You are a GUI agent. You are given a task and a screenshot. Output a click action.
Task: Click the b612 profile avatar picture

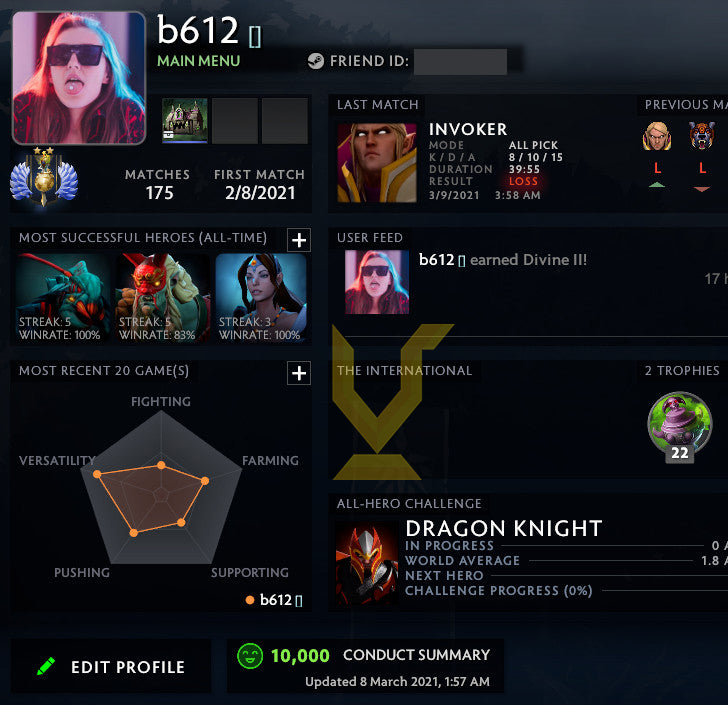[79, 78]
